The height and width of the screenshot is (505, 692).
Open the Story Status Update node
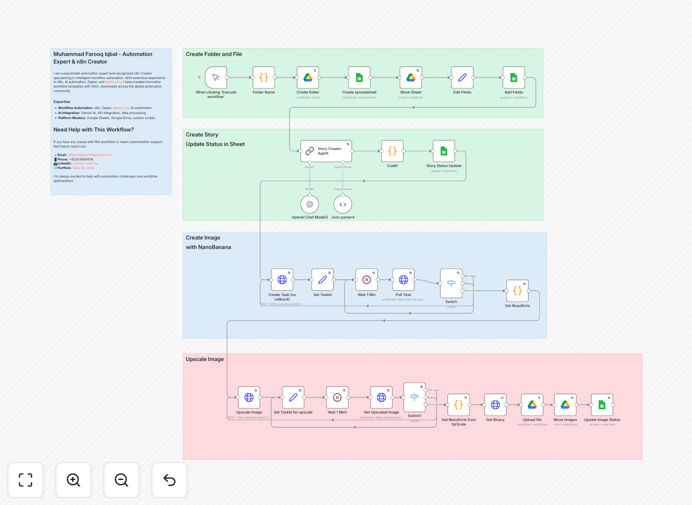[444, 151]
